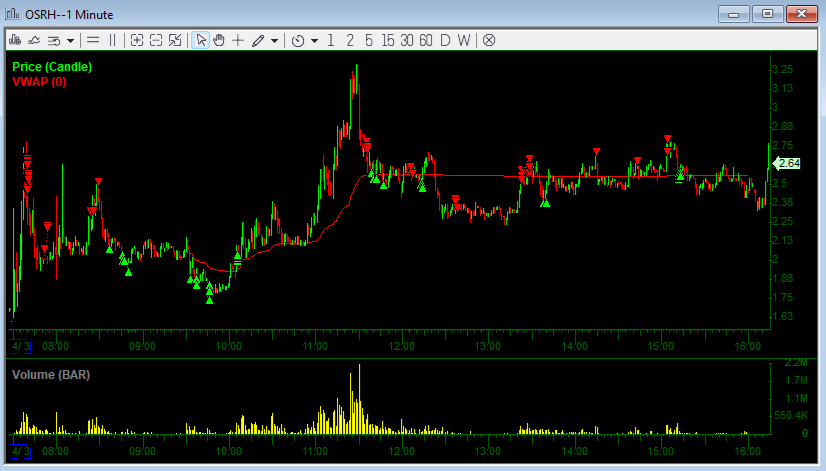Click the Price (Candle) legend label
The height and width of the screenshot is (471, 826).
pos(52,67)
